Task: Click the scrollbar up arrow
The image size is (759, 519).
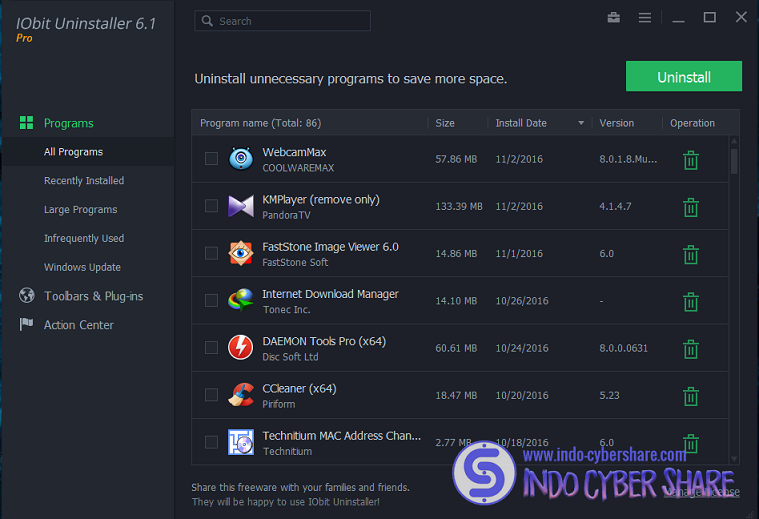Action: 734,141
